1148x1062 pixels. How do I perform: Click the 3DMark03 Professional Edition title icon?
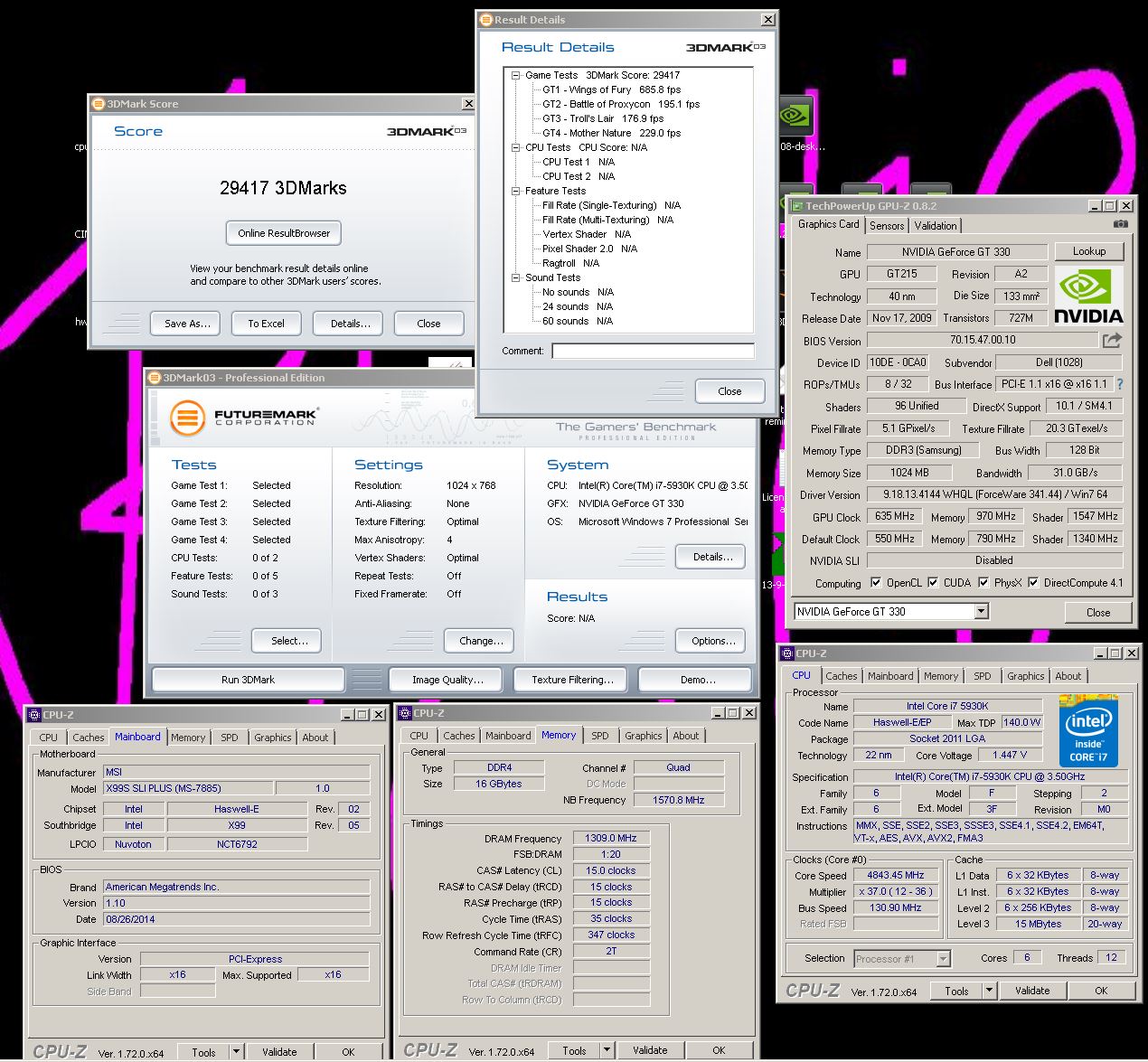coord(155,377)
